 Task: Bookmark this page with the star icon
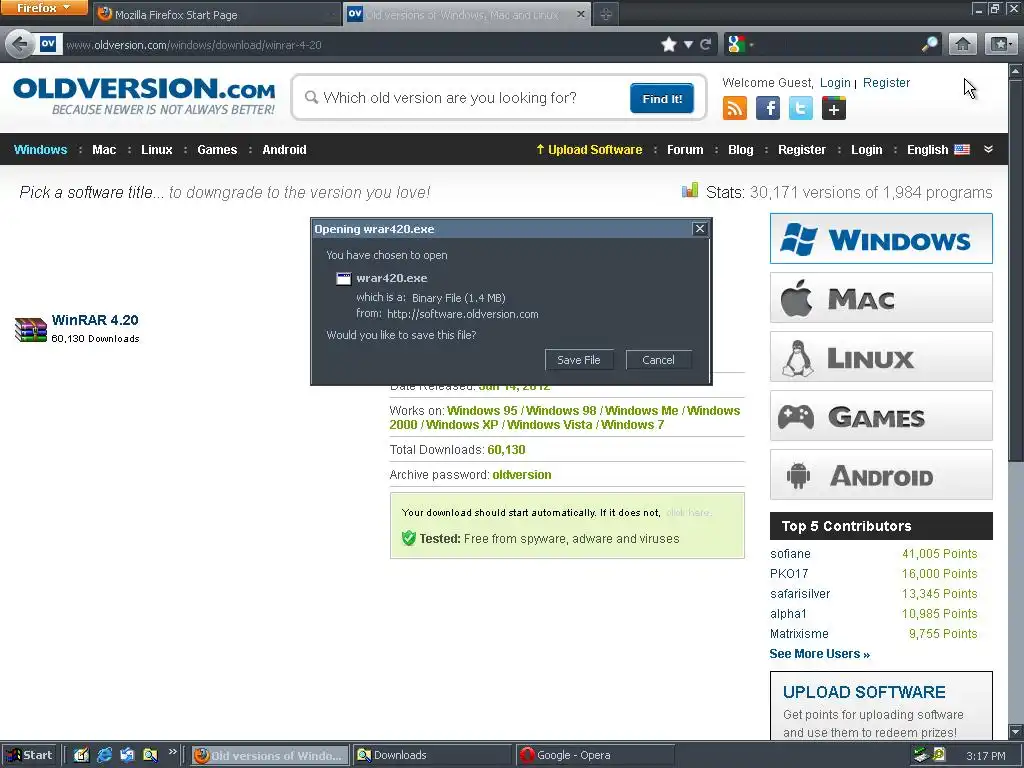[x=669, y=44]
